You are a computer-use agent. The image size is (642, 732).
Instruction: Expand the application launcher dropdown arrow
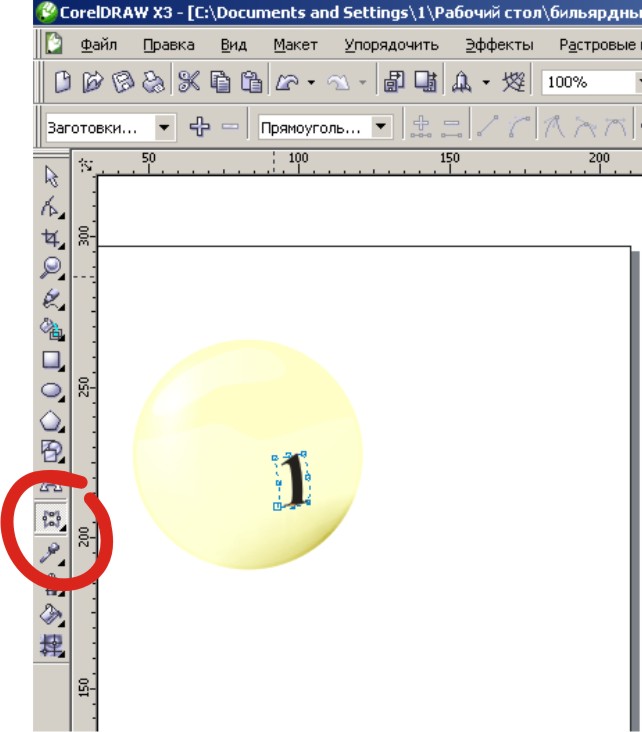pos(486,83)
